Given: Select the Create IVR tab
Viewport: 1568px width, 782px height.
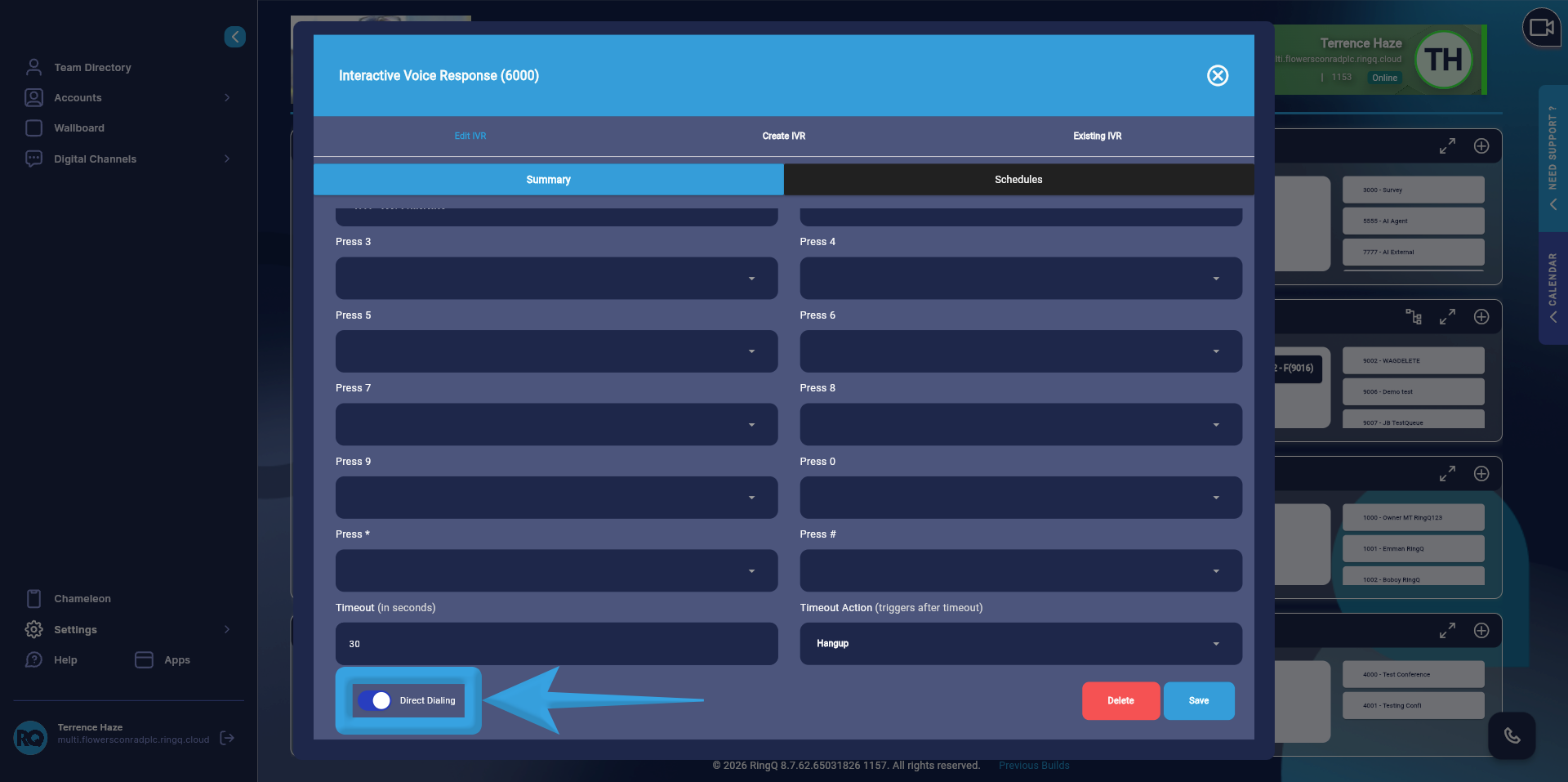Looking at the screenshot, I should coord(783,136).
